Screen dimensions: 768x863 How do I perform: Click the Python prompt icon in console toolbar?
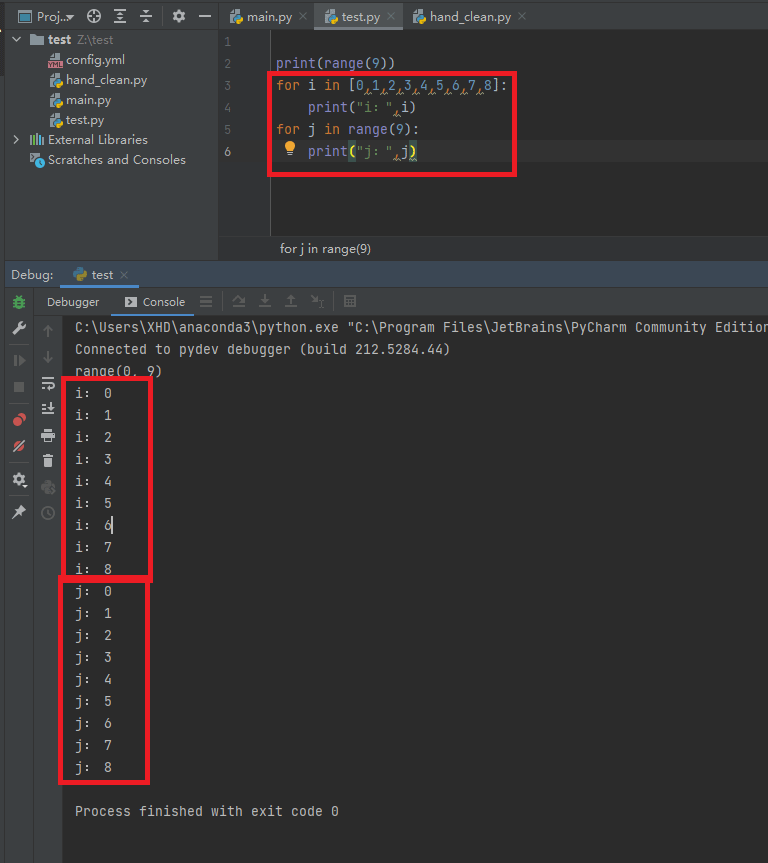pos(48,487)
